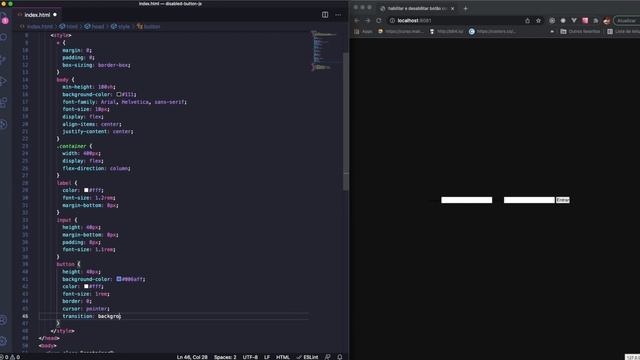Change UTF-8 file encoding
Screen dimensions: 640x360
(x=250, y=357)
